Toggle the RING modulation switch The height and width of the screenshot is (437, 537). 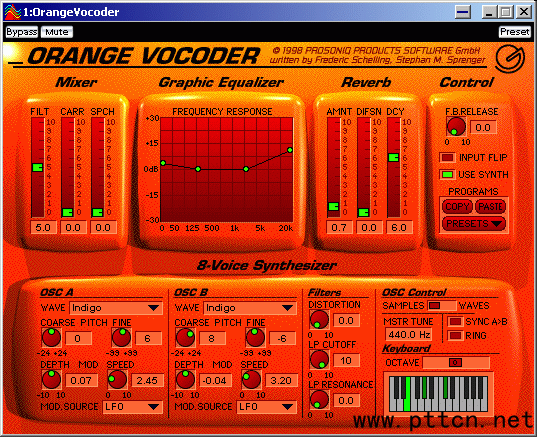click(455, 335)
